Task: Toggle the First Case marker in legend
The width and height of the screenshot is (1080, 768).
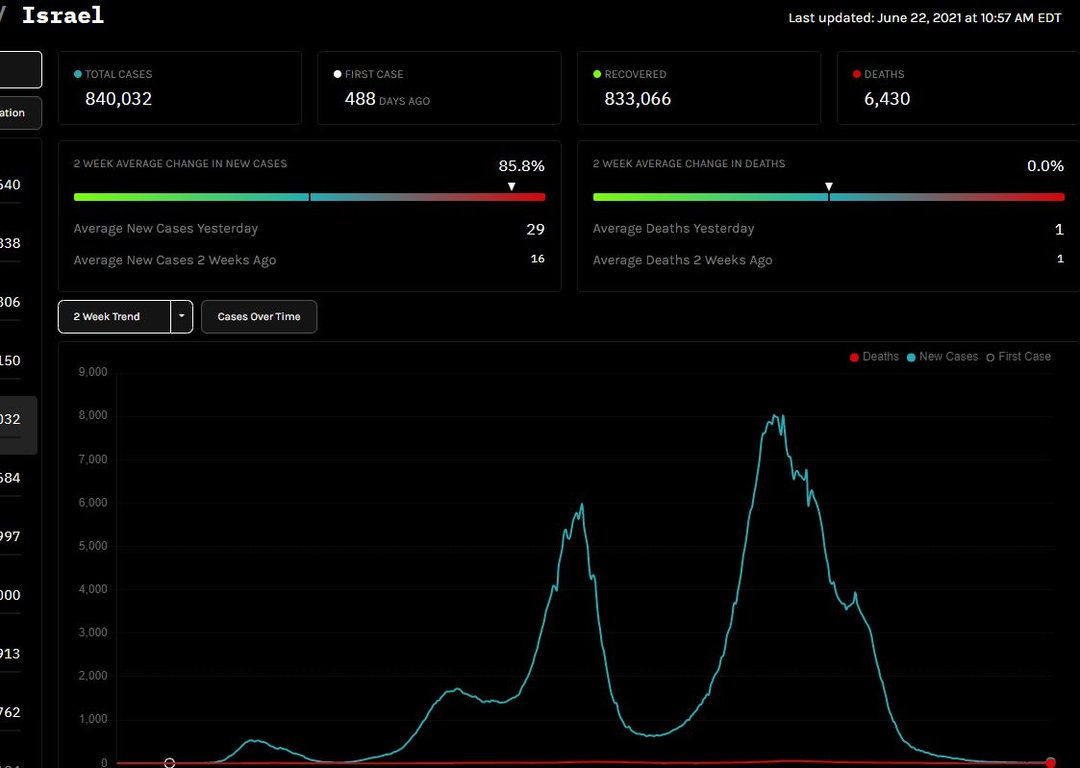Action: (1018, 357)
